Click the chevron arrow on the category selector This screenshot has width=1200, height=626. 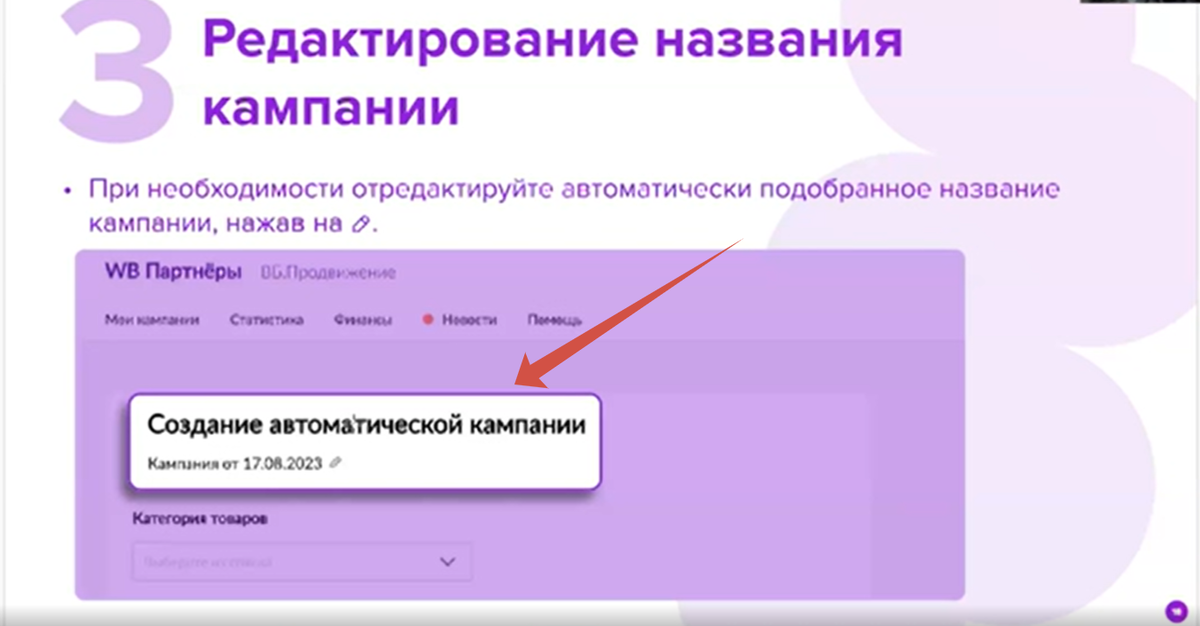coord(447,561)
